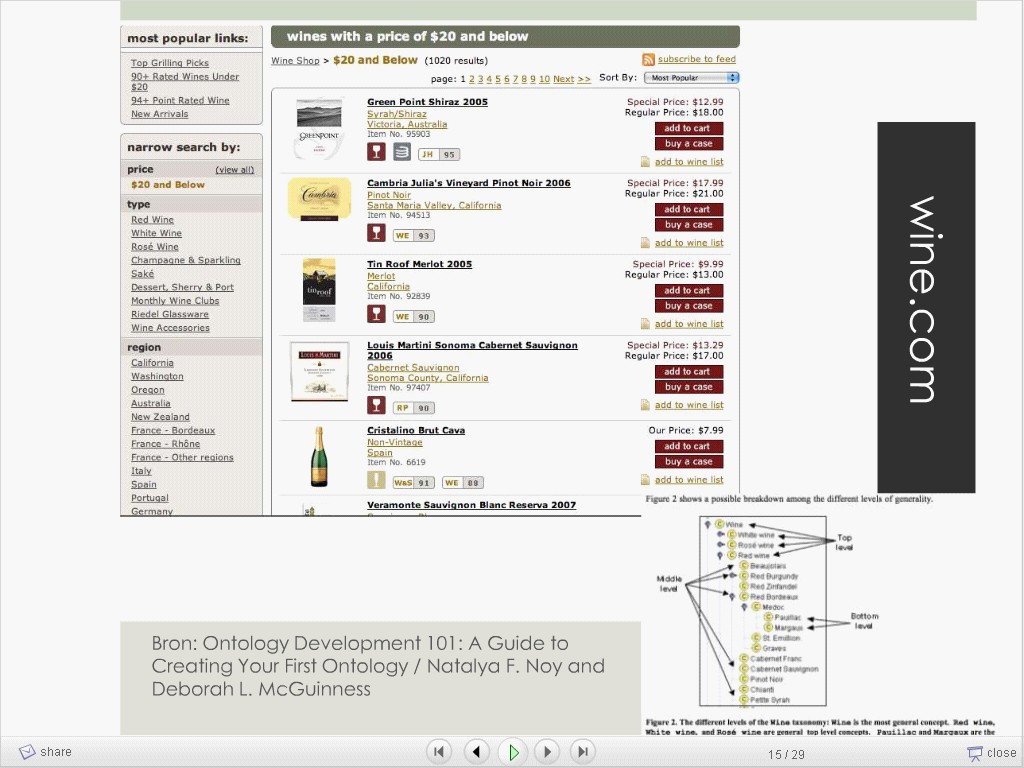Open the subscribe to feed link
Image resolution: width=1024 pixels, height=768 pixels.
click(697, 59)
